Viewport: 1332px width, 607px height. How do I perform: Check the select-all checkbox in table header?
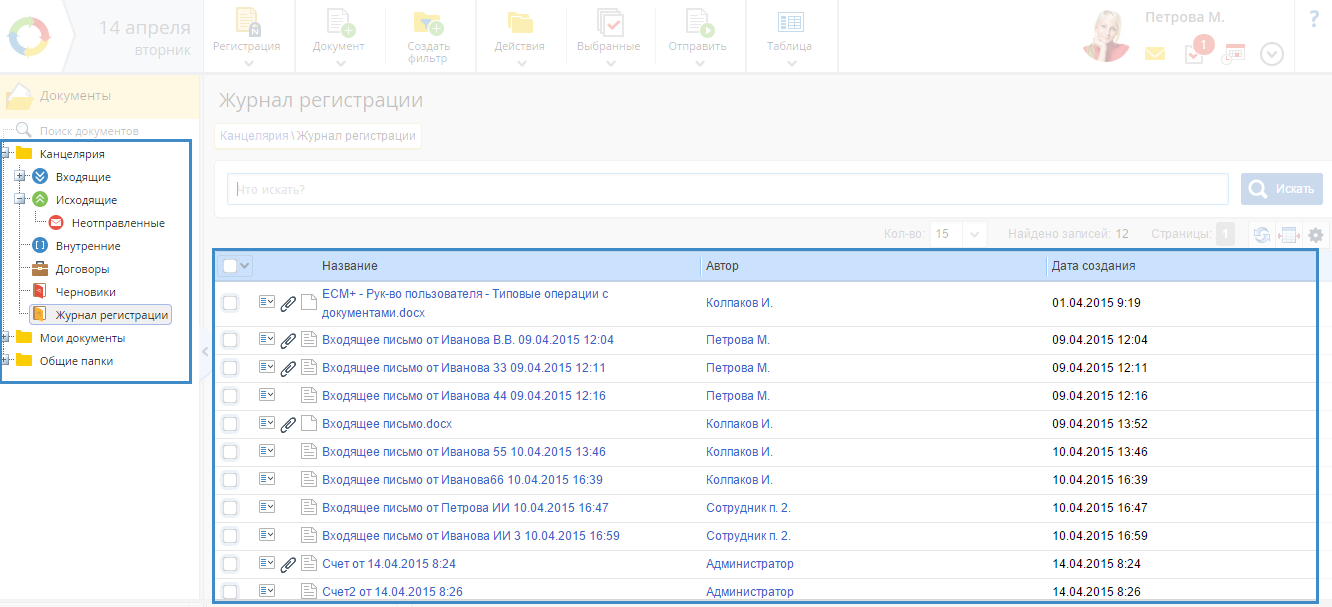click(230, 266)
